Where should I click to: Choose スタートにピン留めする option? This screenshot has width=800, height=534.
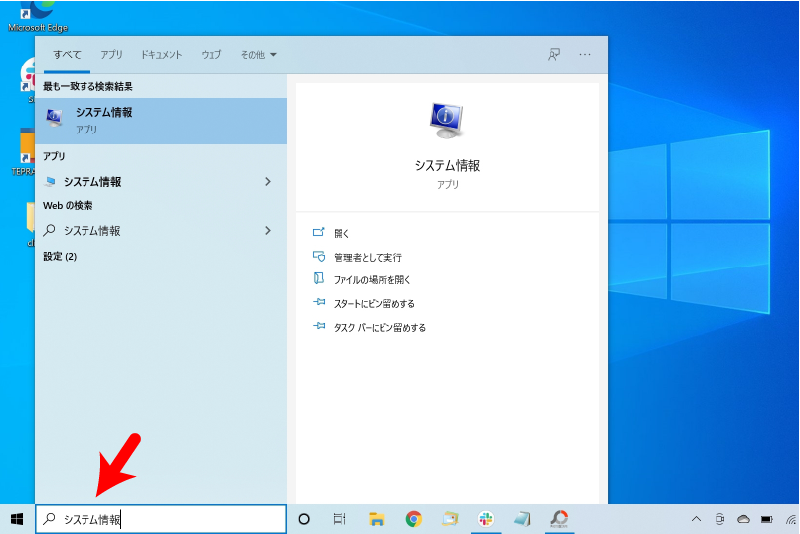click(373, 304)
